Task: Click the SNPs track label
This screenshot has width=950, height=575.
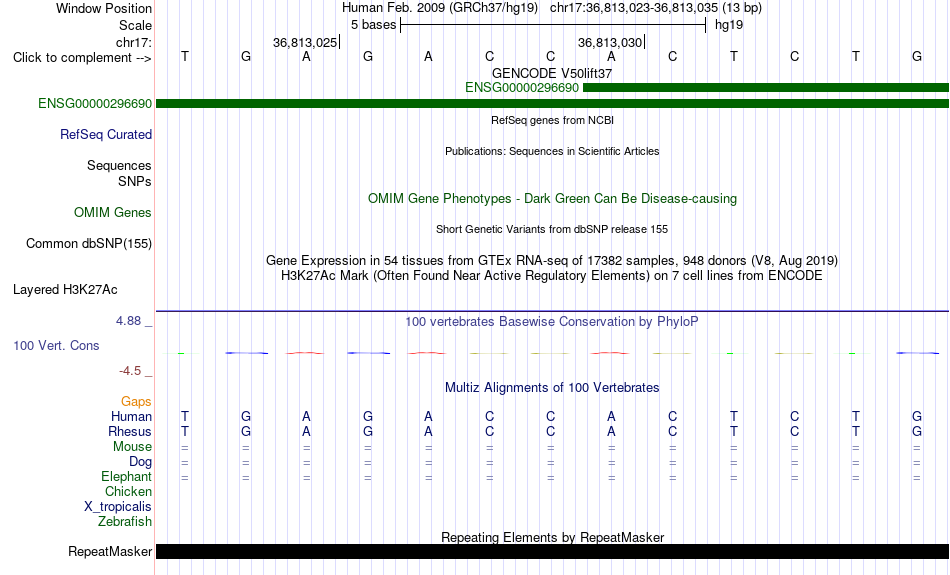Action: [135, 181]
